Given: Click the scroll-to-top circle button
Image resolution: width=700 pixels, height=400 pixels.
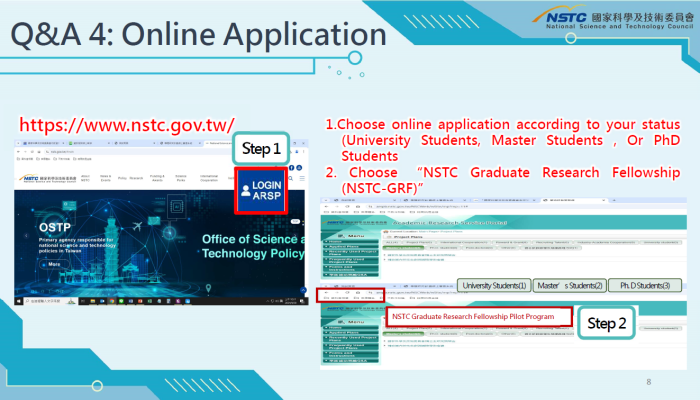Looking at the screenshot, I should (303, 290).
